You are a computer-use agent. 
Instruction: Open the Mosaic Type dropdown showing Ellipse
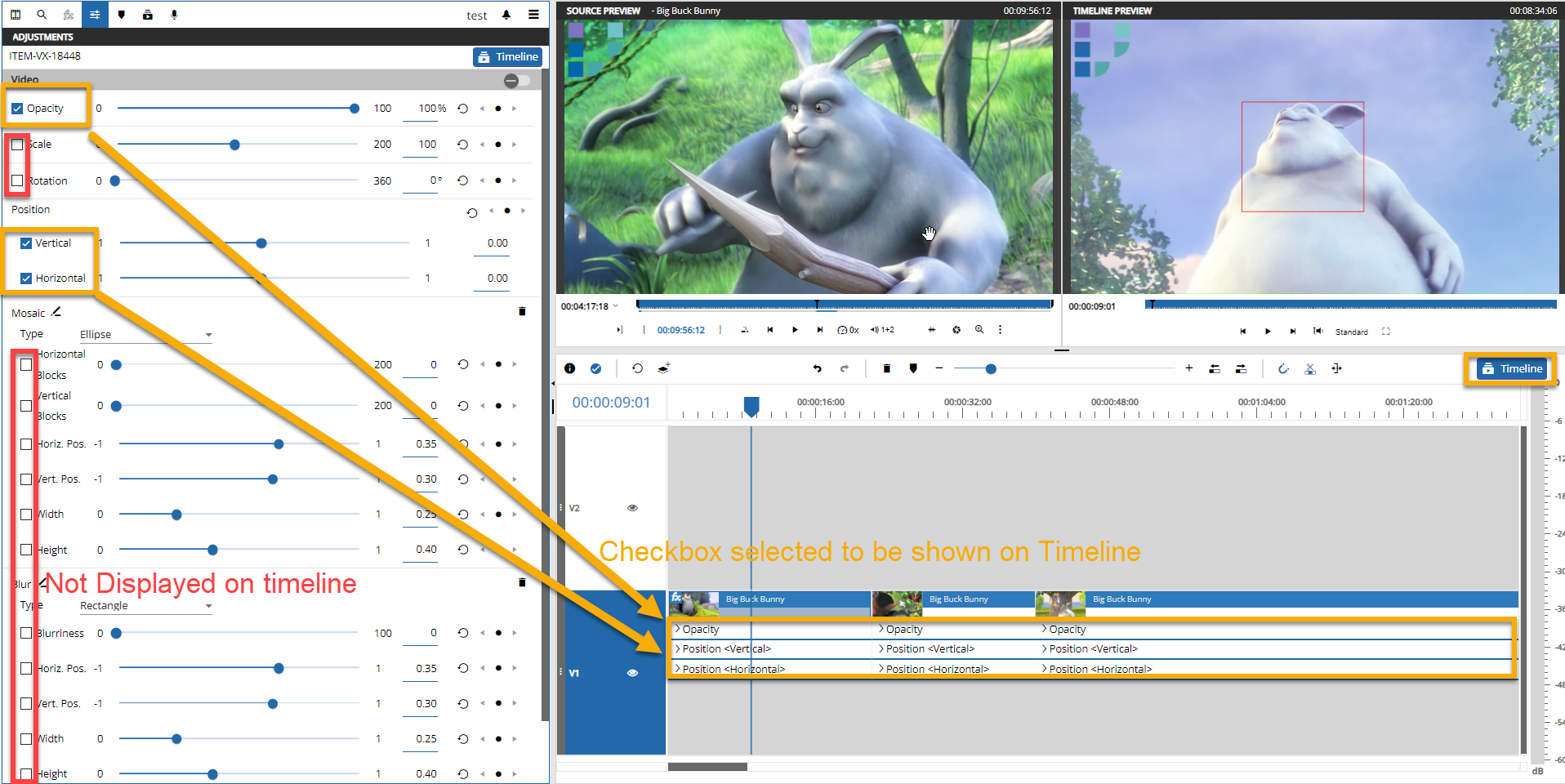click(145, 335)
